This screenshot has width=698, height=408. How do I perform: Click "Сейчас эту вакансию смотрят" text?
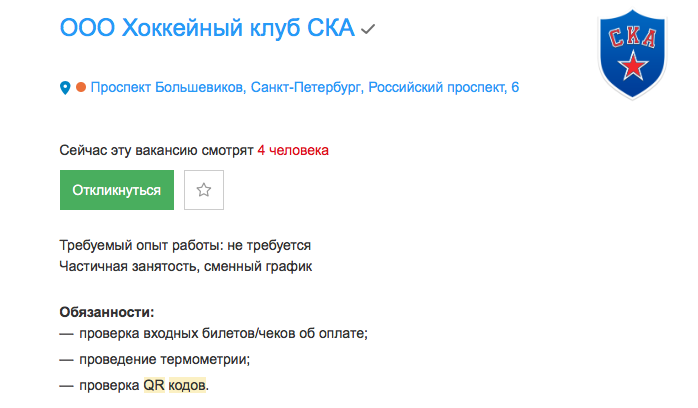[x=156, y=151]
